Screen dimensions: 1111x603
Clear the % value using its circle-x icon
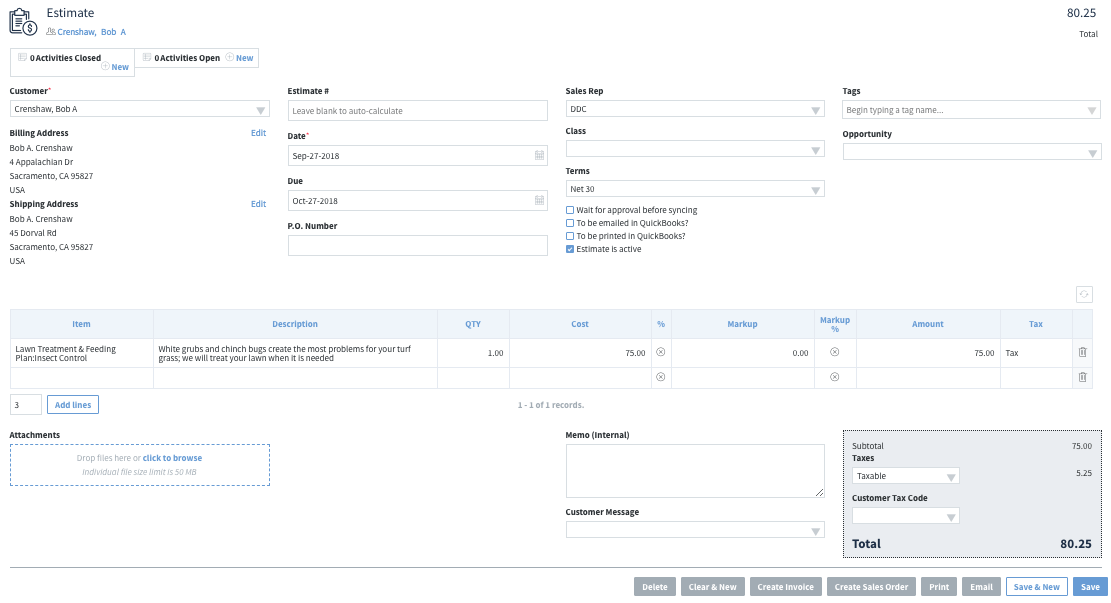662,352
